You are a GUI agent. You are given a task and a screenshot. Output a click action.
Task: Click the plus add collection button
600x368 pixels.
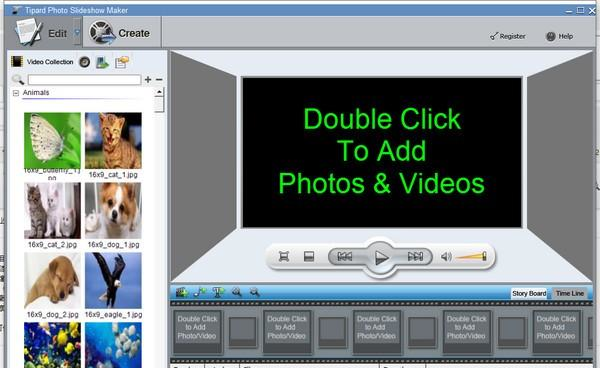click(148, 80)
